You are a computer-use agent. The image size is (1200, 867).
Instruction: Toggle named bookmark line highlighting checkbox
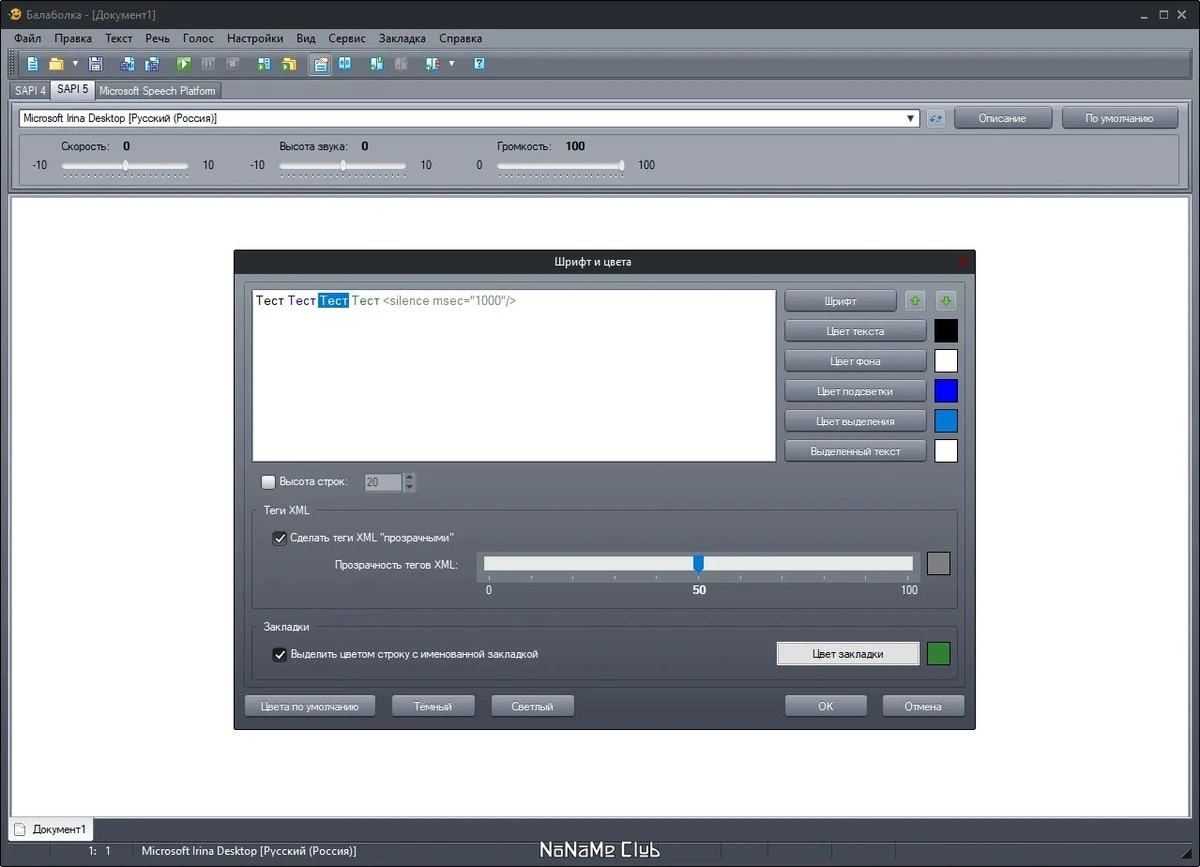click(280, 655)
